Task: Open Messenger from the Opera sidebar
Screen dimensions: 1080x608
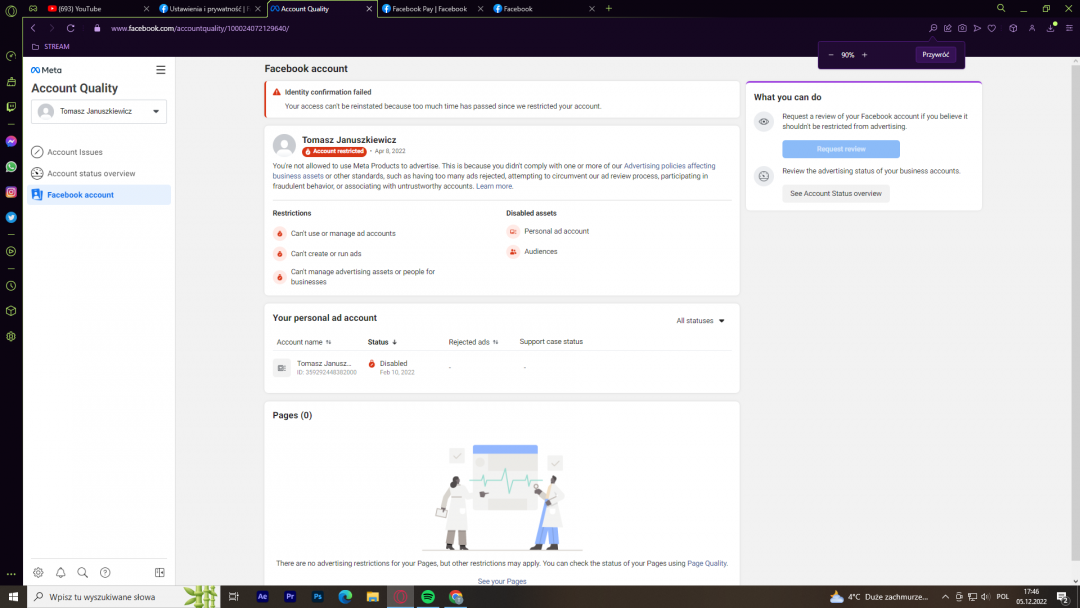Action: pyautogui.click(x=11, y=142)
